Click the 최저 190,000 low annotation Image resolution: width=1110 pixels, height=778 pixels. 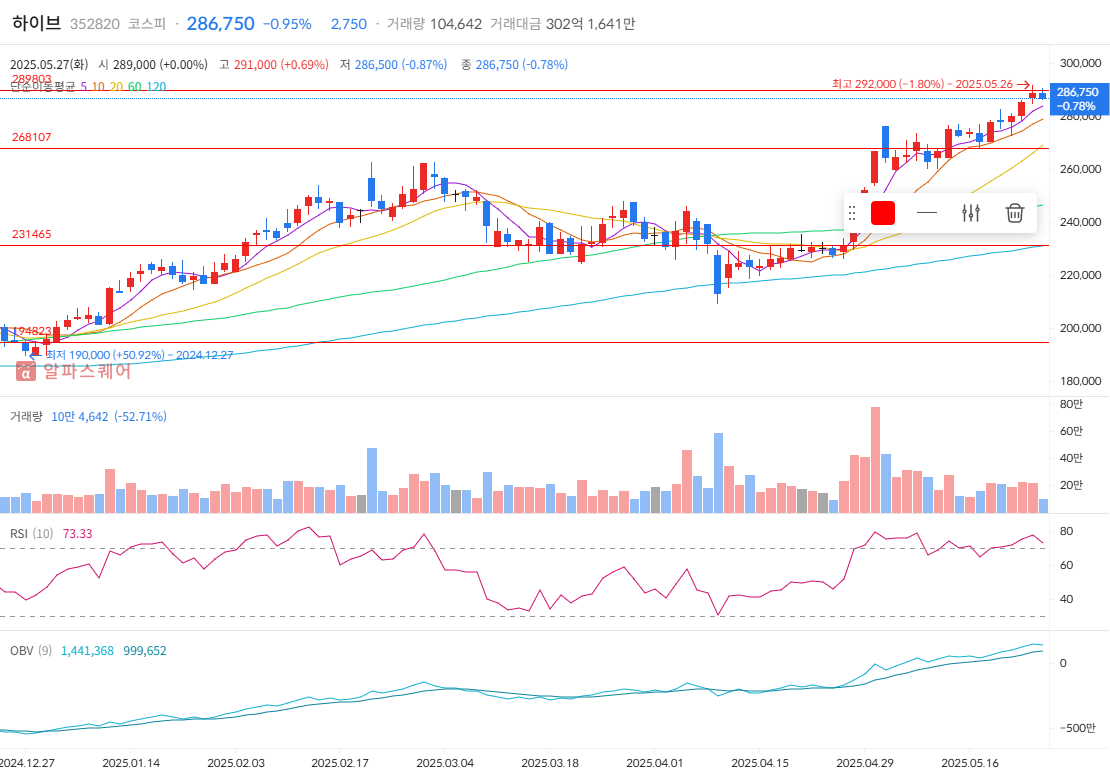(x=139, y=355)
